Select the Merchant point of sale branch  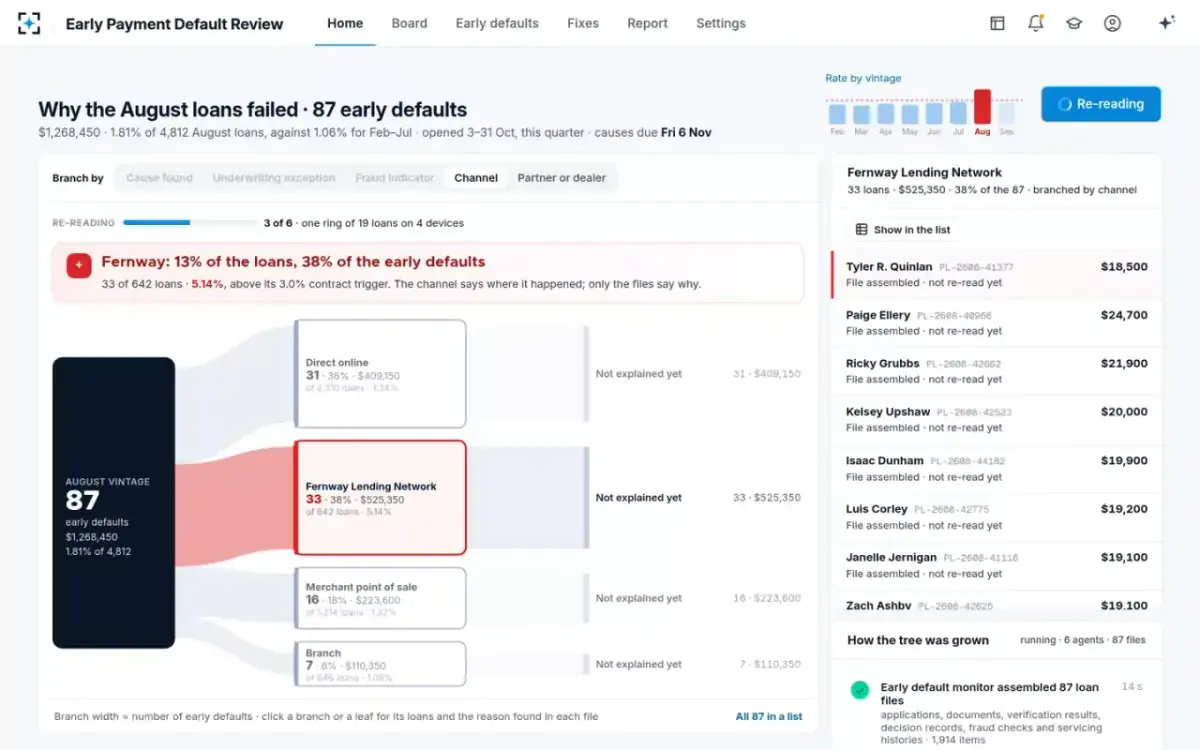point(381,598)
